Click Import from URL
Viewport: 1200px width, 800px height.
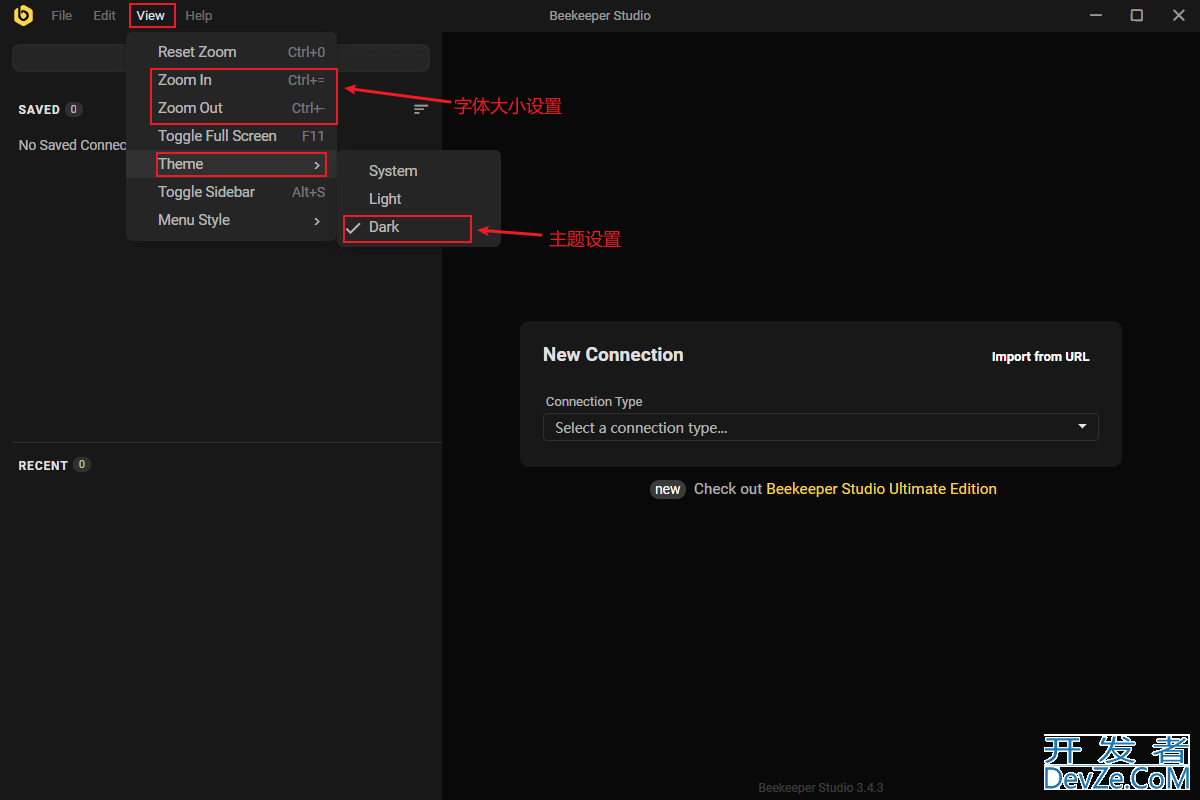pyautogui.click(x=1040, y=357)
